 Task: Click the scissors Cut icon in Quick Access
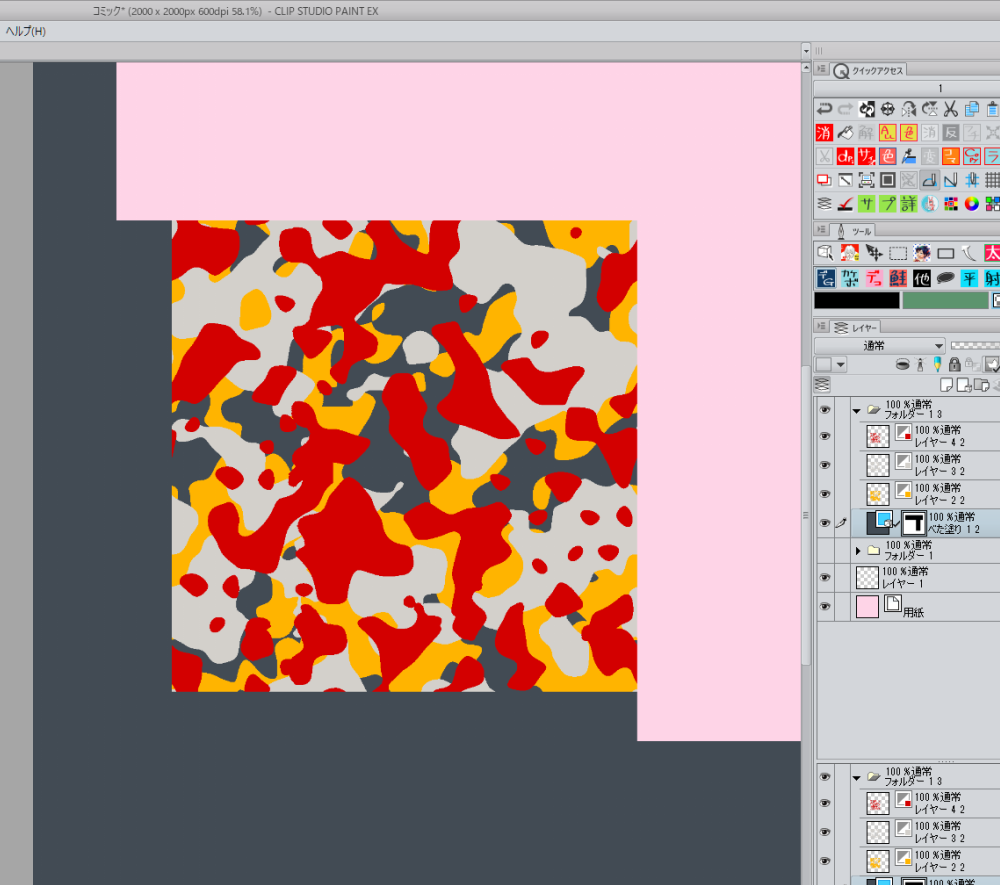click(950, 109)
